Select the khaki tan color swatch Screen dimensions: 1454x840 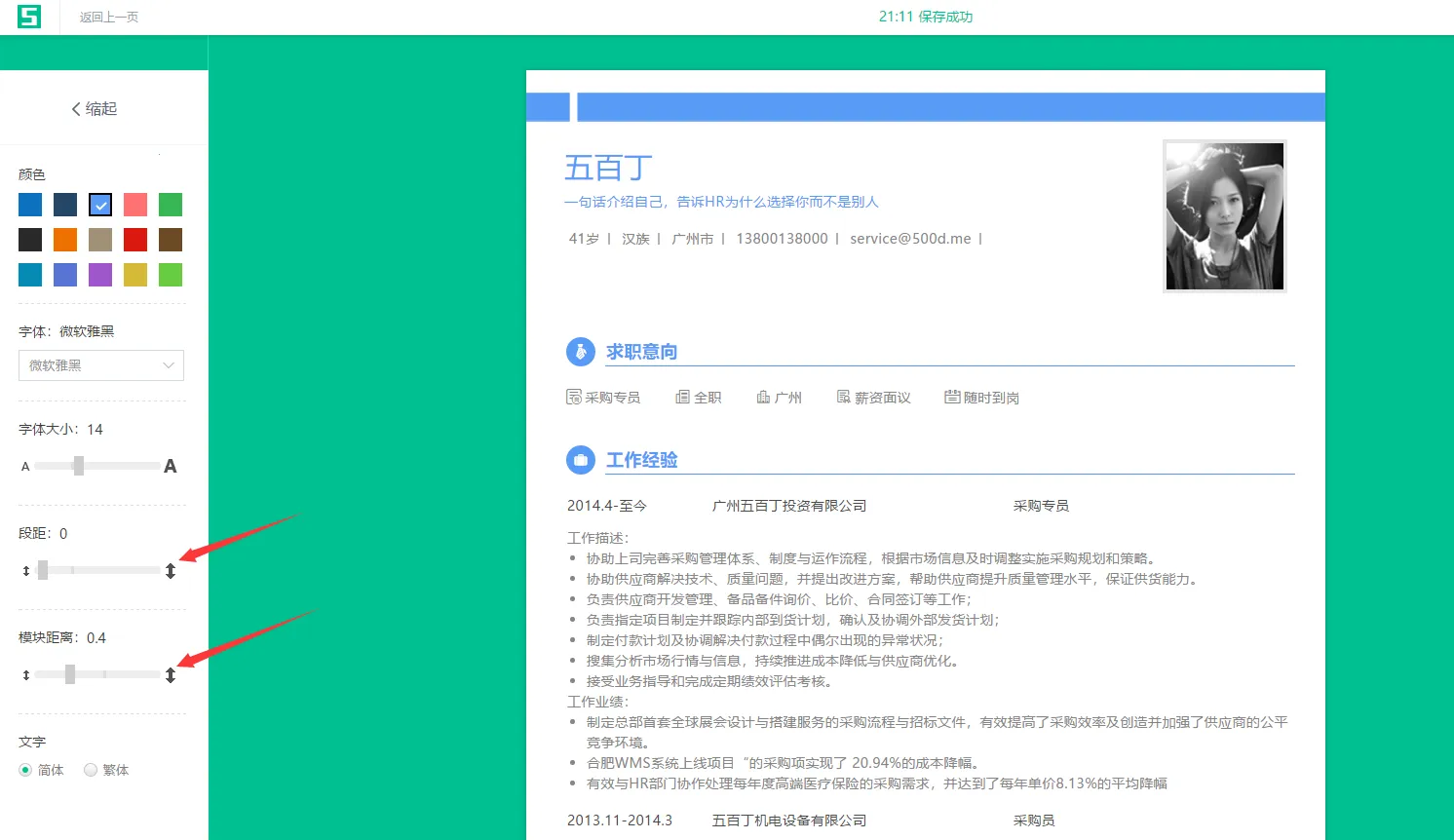click(x=100, y=240)
